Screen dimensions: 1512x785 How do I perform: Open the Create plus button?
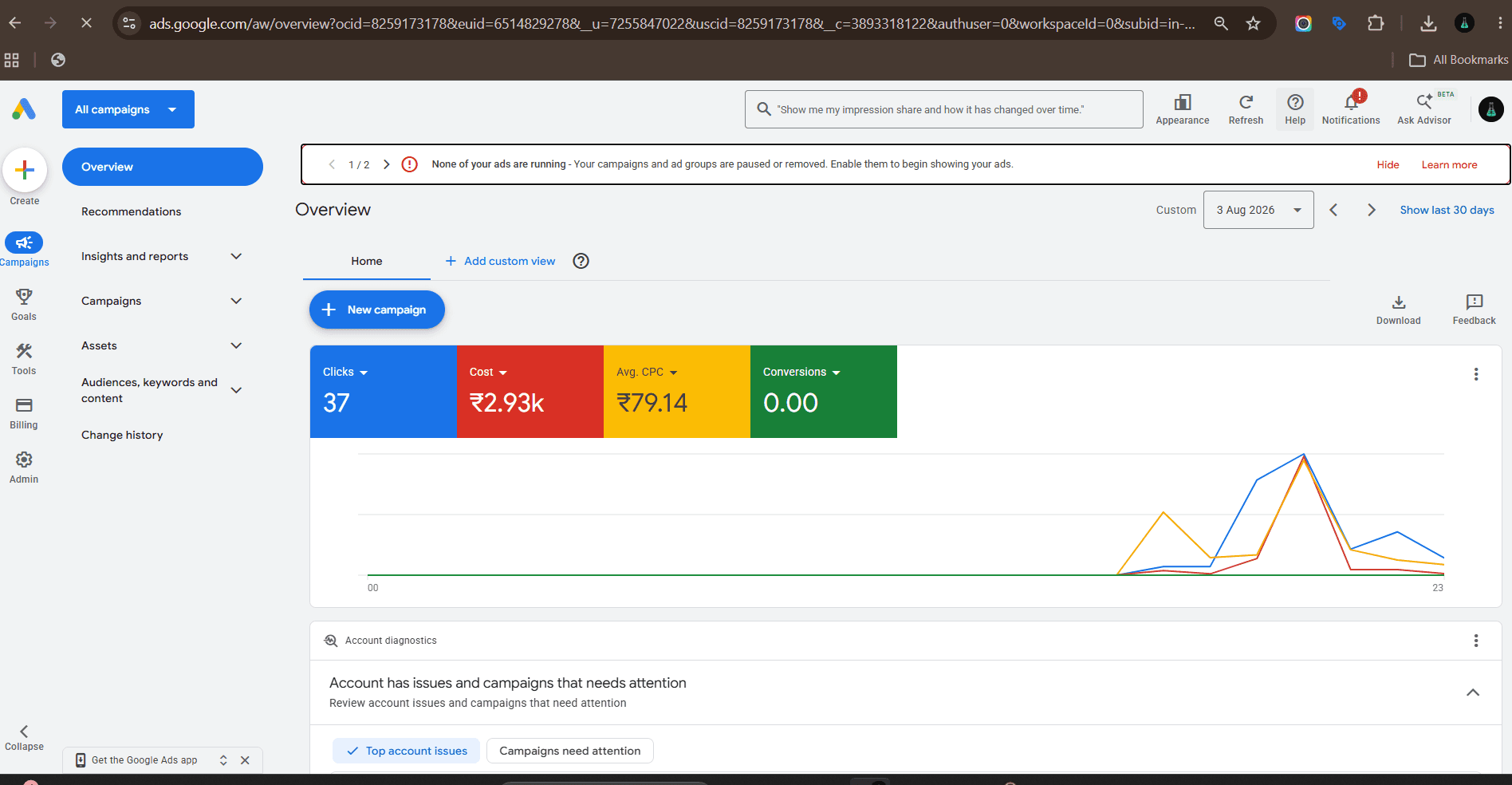[x=25, y=170]
